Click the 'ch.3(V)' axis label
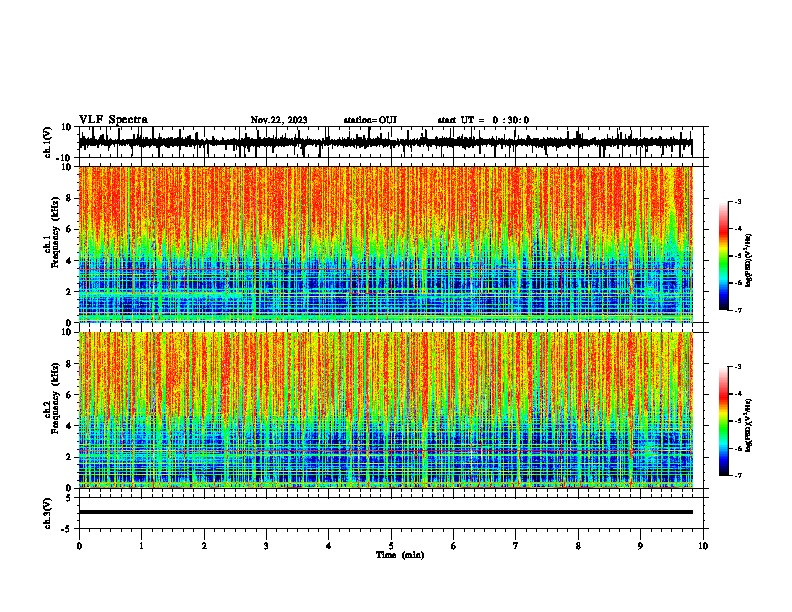 point(47,513)
